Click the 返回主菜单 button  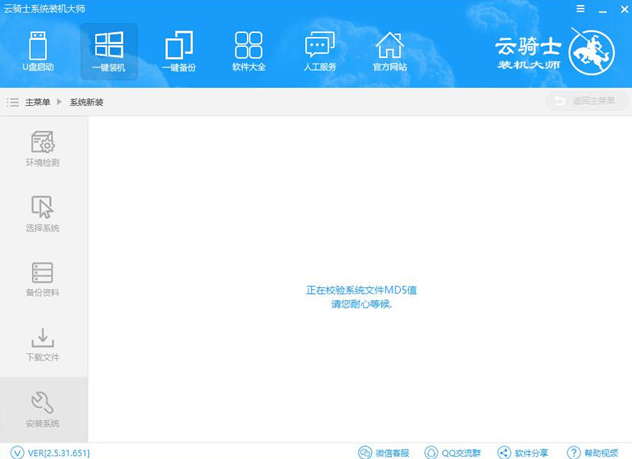tap(586, 101)
